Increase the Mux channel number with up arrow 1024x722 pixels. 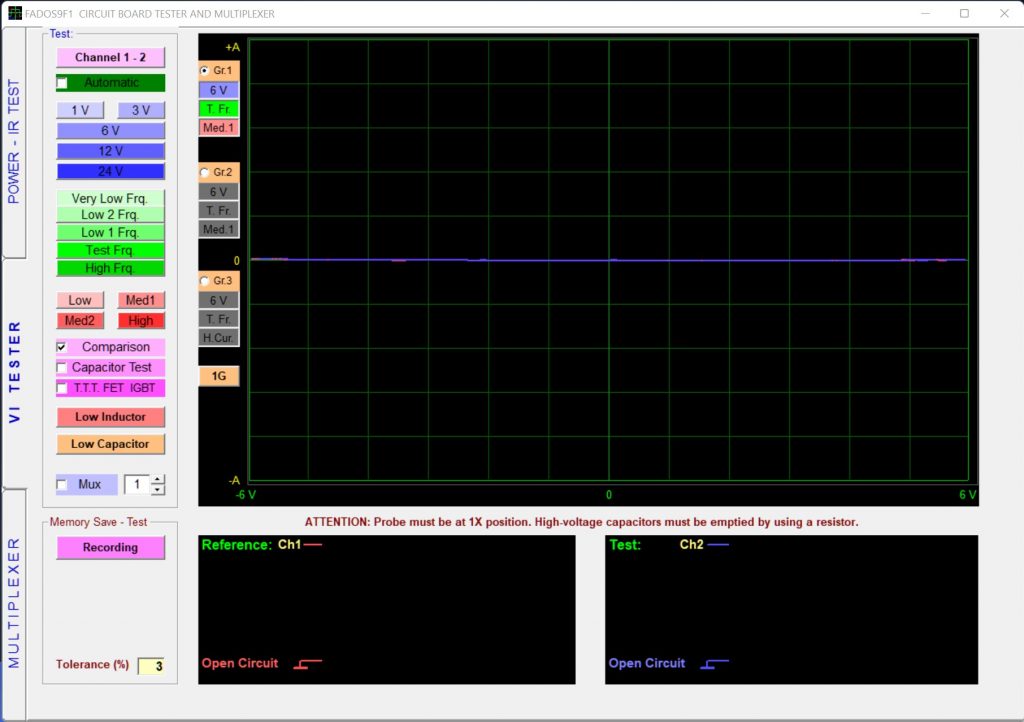(157, 479)
